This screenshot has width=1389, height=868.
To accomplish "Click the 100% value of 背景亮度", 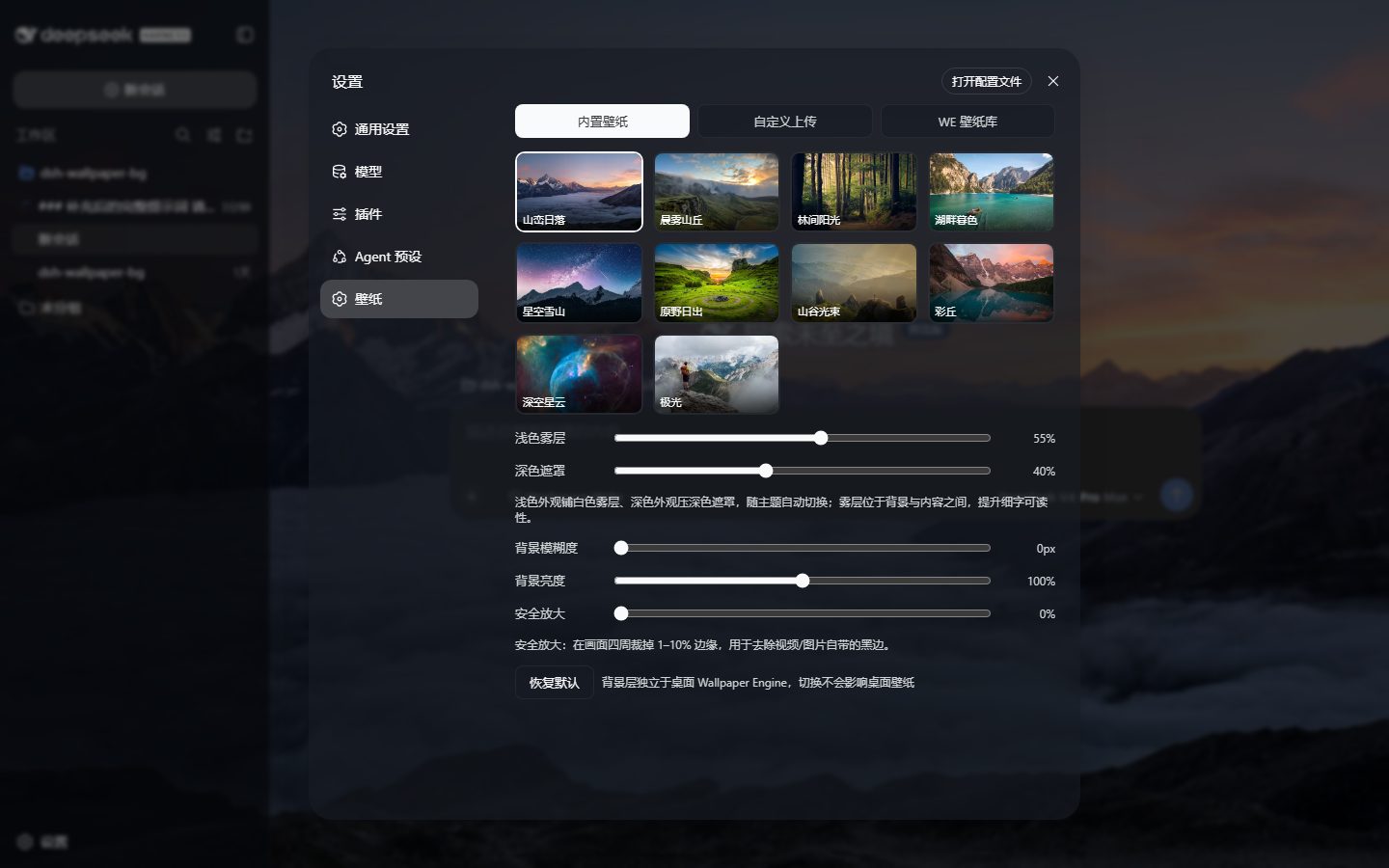I will [1041, 581].
